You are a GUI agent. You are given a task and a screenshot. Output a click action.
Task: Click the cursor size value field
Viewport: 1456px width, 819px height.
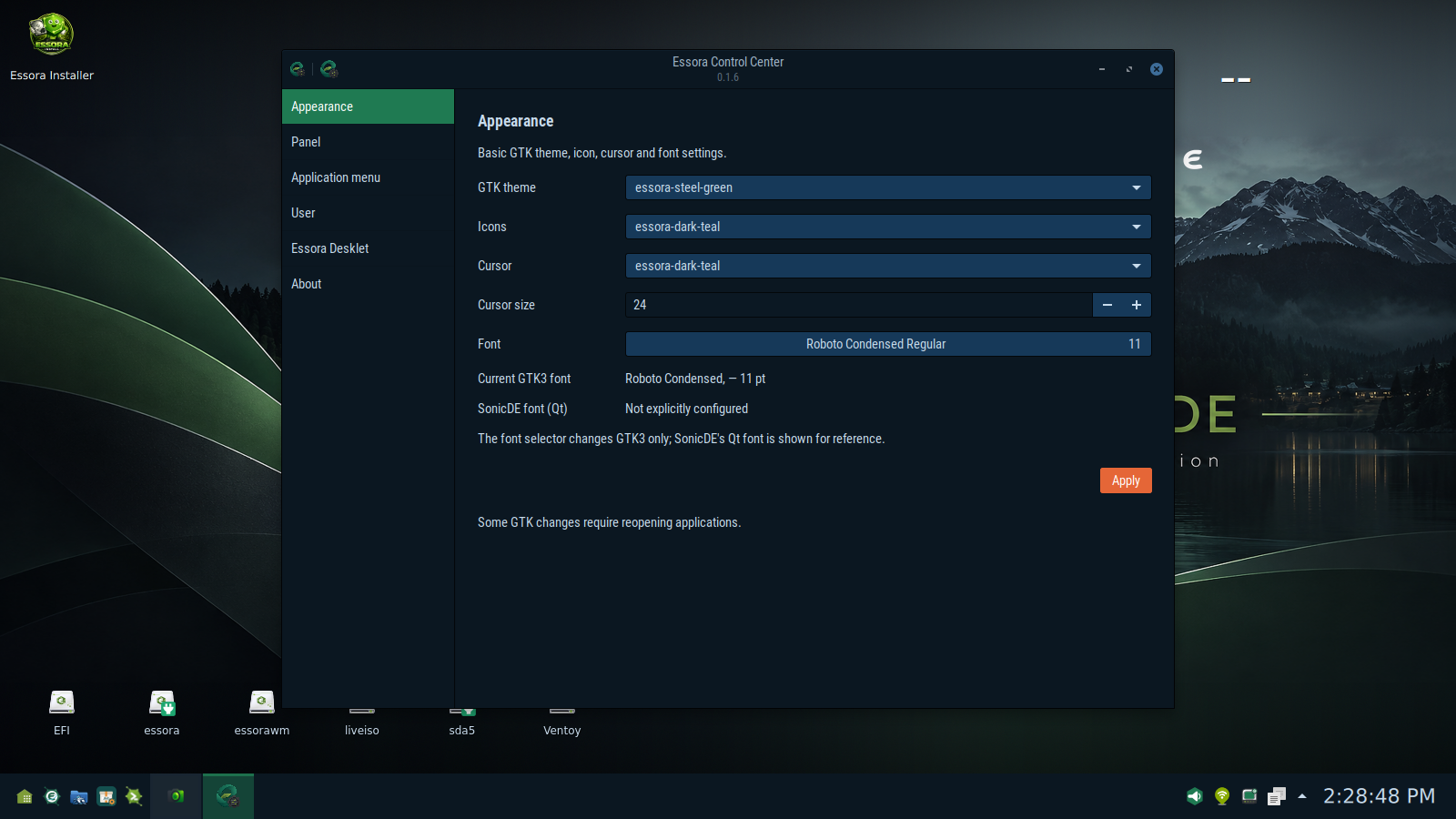tap(858, 305)
